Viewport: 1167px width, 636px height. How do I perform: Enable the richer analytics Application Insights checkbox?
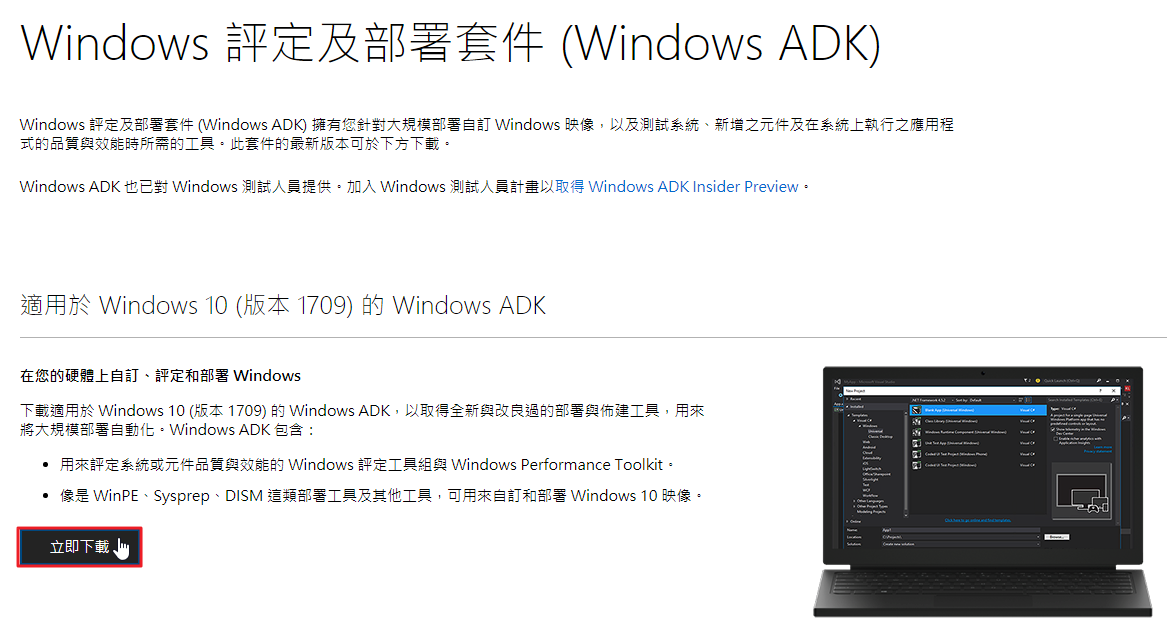pyautogui.click(x=1055, y=439)
